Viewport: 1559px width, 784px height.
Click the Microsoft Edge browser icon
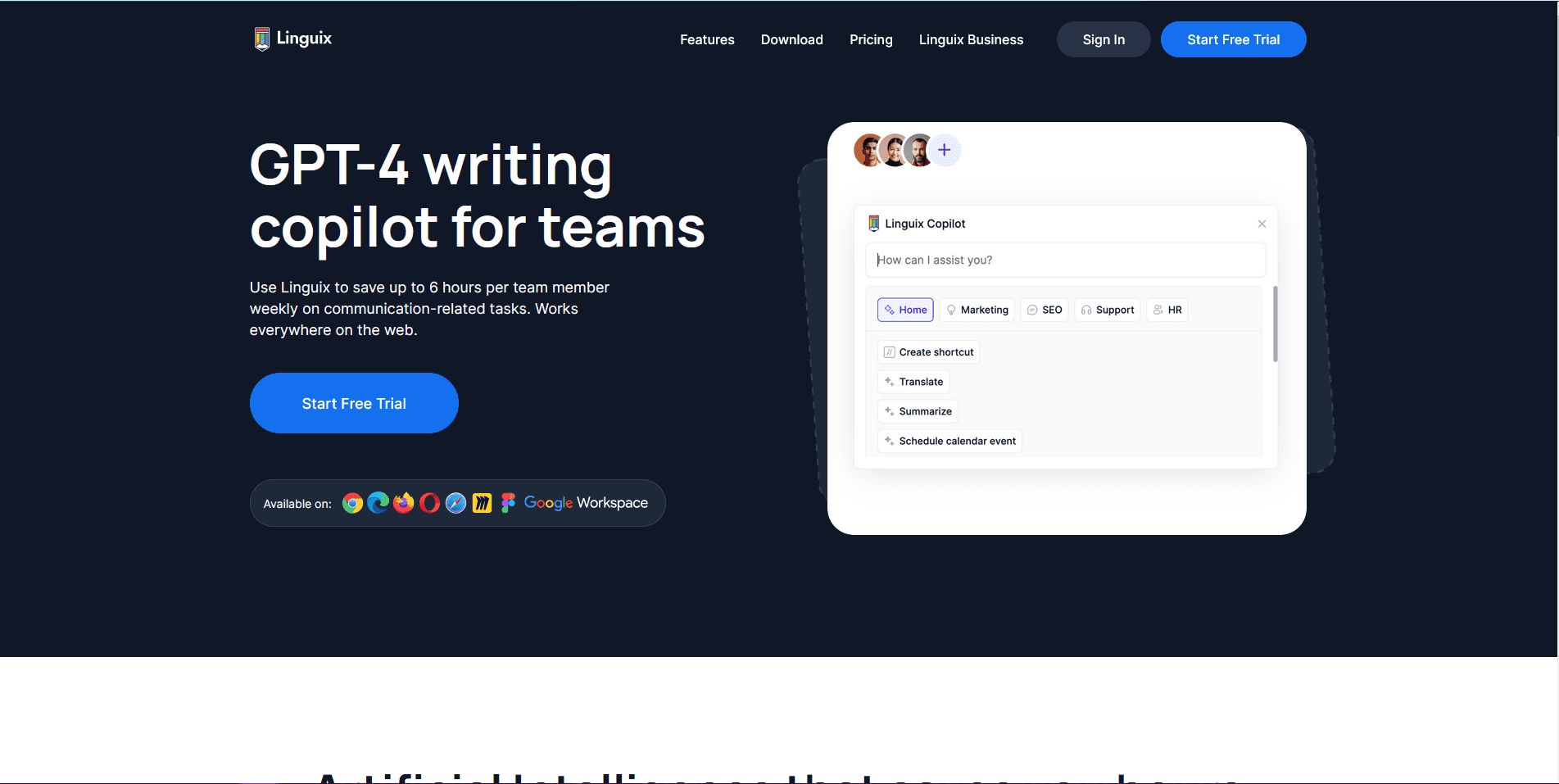click(378, 503)
